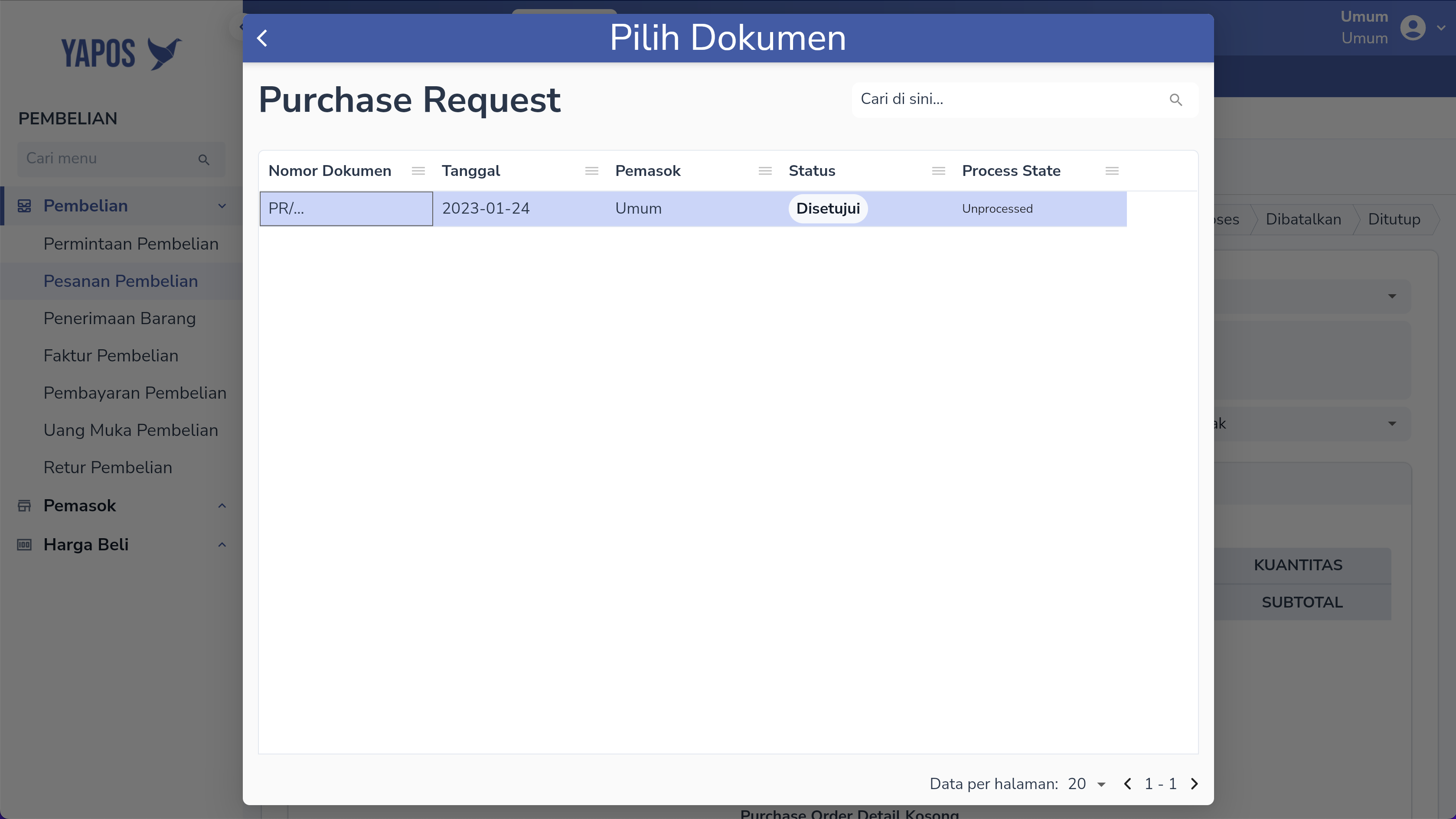Click the Pemasok section label in sidebar
Viewport: 1456px width, 819px height.
click(80, 506)
